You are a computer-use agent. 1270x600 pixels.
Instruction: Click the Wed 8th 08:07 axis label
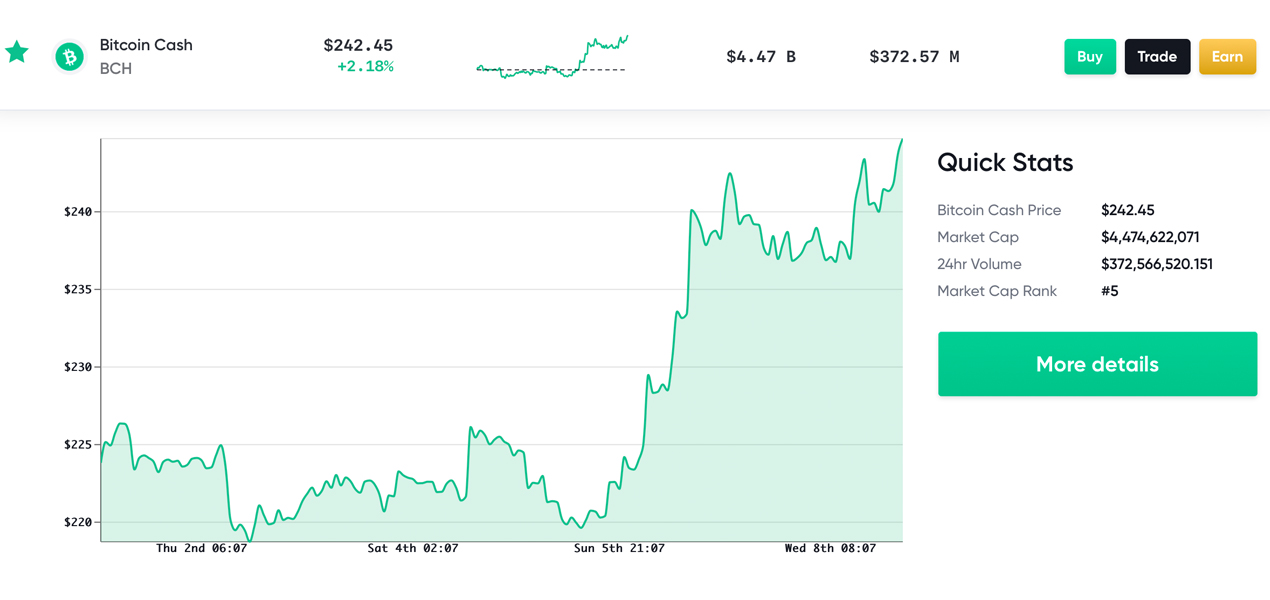[830, 548]
